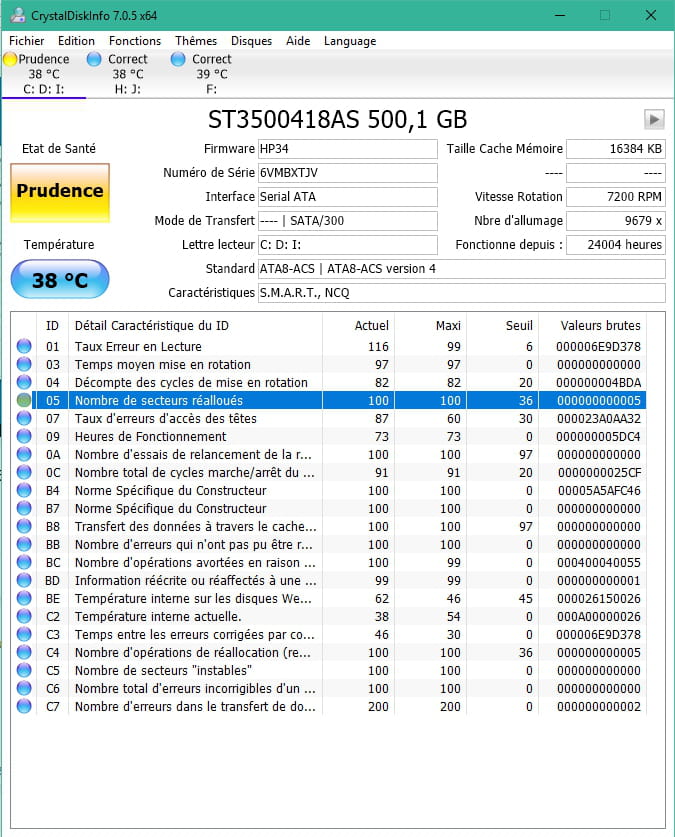Close the CrystalDiskInfo window
The height and width of the screenshot is (837, 675).
(650, 15)
